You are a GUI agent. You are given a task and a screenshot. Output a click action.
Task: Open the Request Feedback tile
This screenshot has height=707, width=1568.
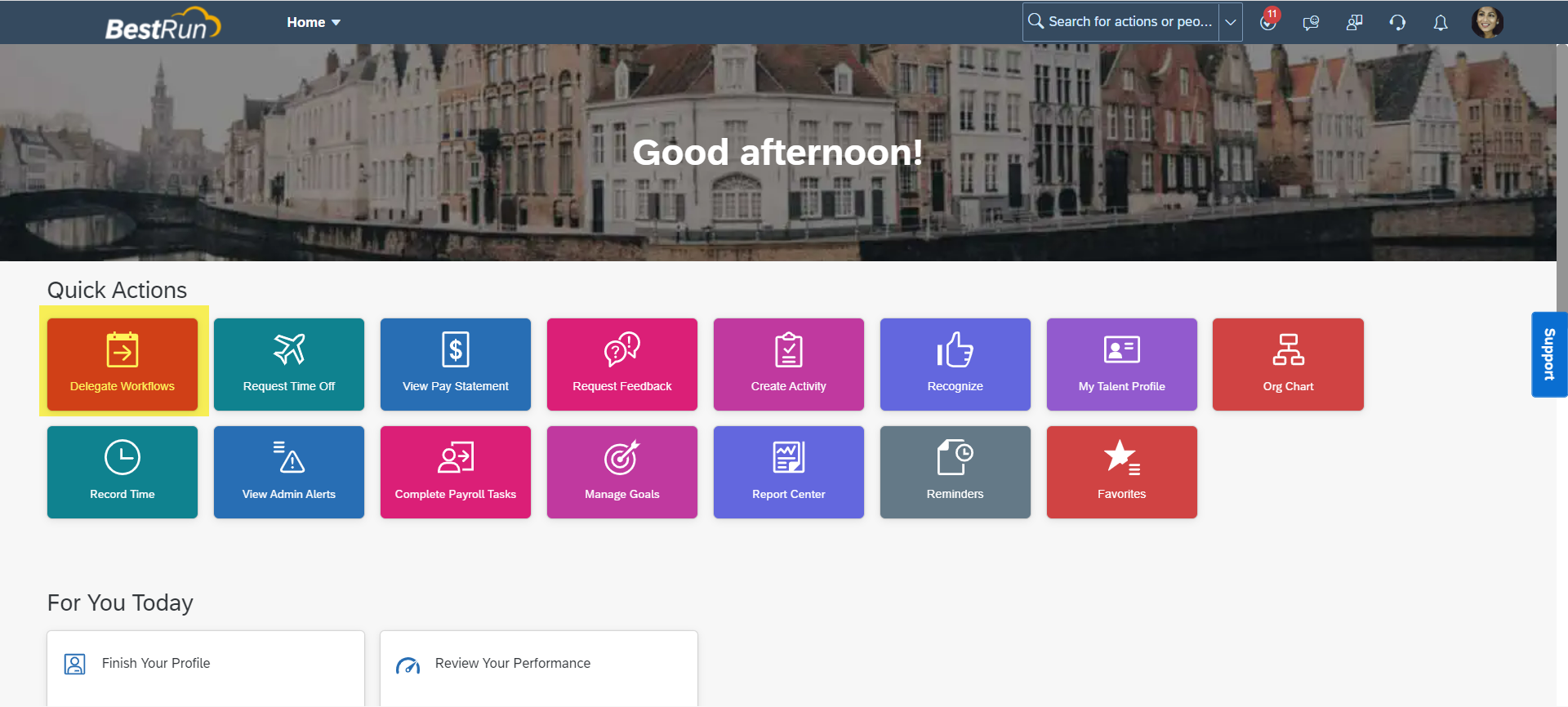tap(622, 364)
